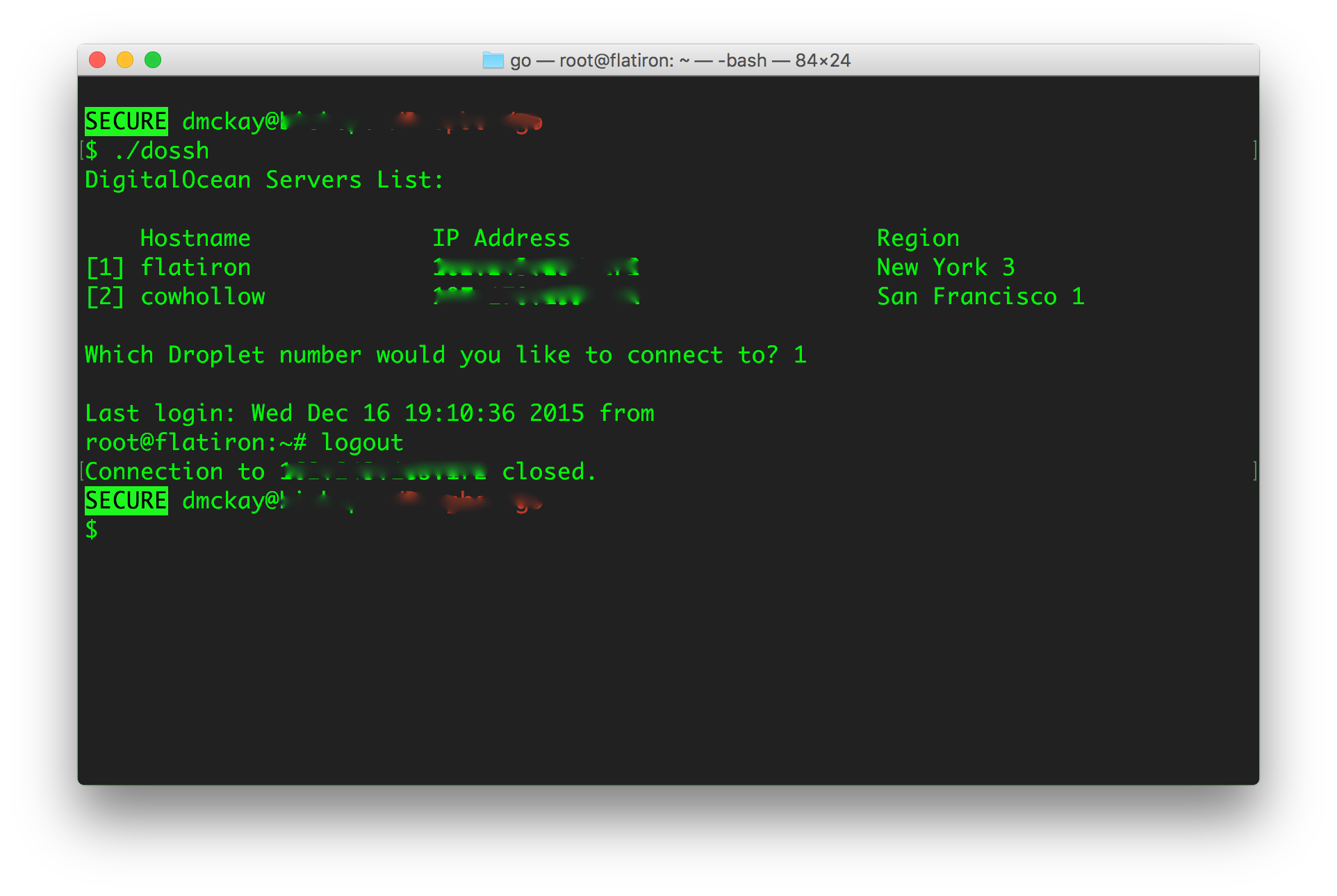Select the cowhollow hostname entry

click(x=202, y=297)
